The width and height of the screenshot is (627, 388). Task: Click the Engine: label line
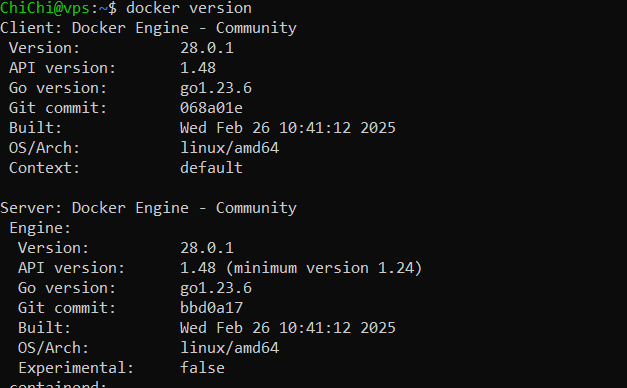[40, 228]
